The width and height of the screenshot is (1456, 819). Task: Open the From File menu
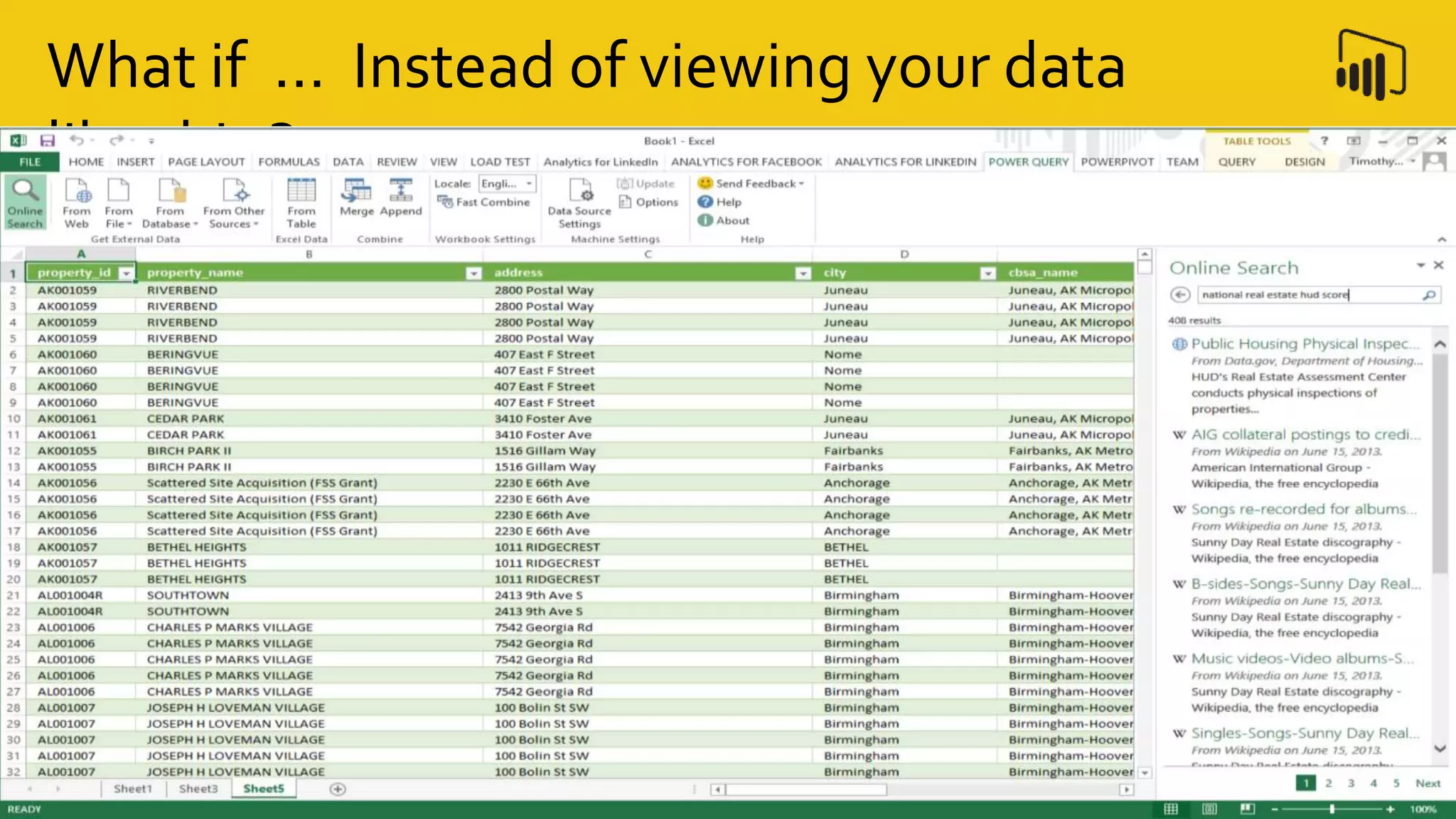[119, 203]
